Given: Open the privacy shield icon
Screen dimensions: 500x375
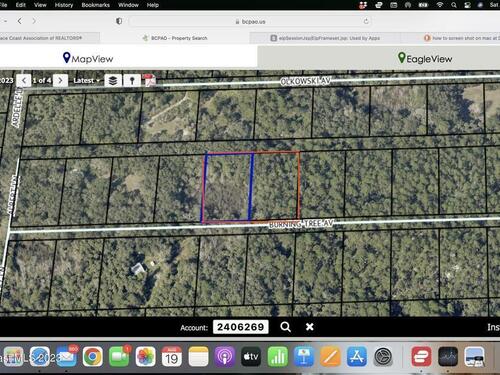Looking at the screenshot, I should [x=119, y=21].
